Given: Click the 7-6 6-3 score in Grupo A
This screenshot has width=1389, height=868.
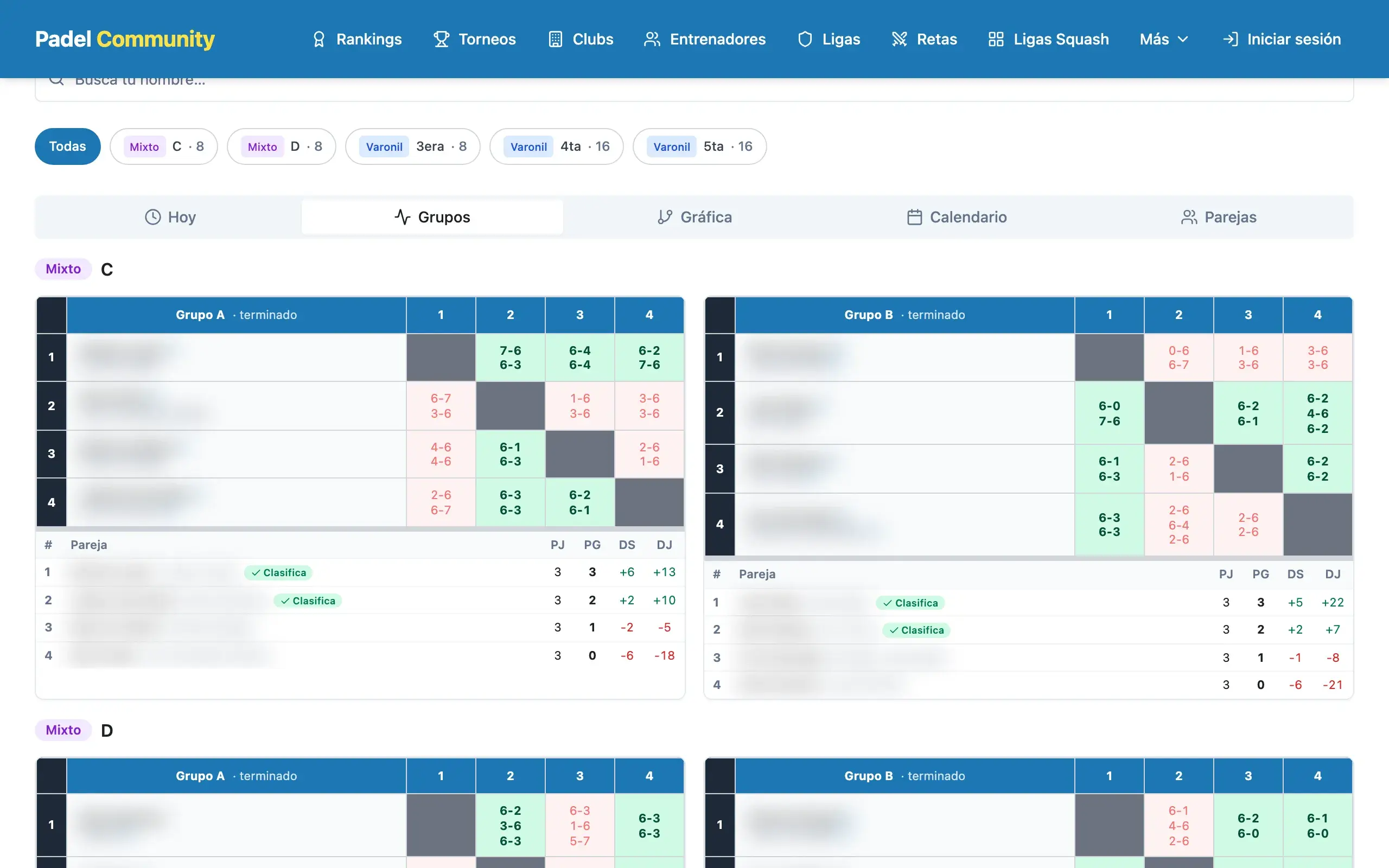Looking at the screenshot, I should pos(510,358).
